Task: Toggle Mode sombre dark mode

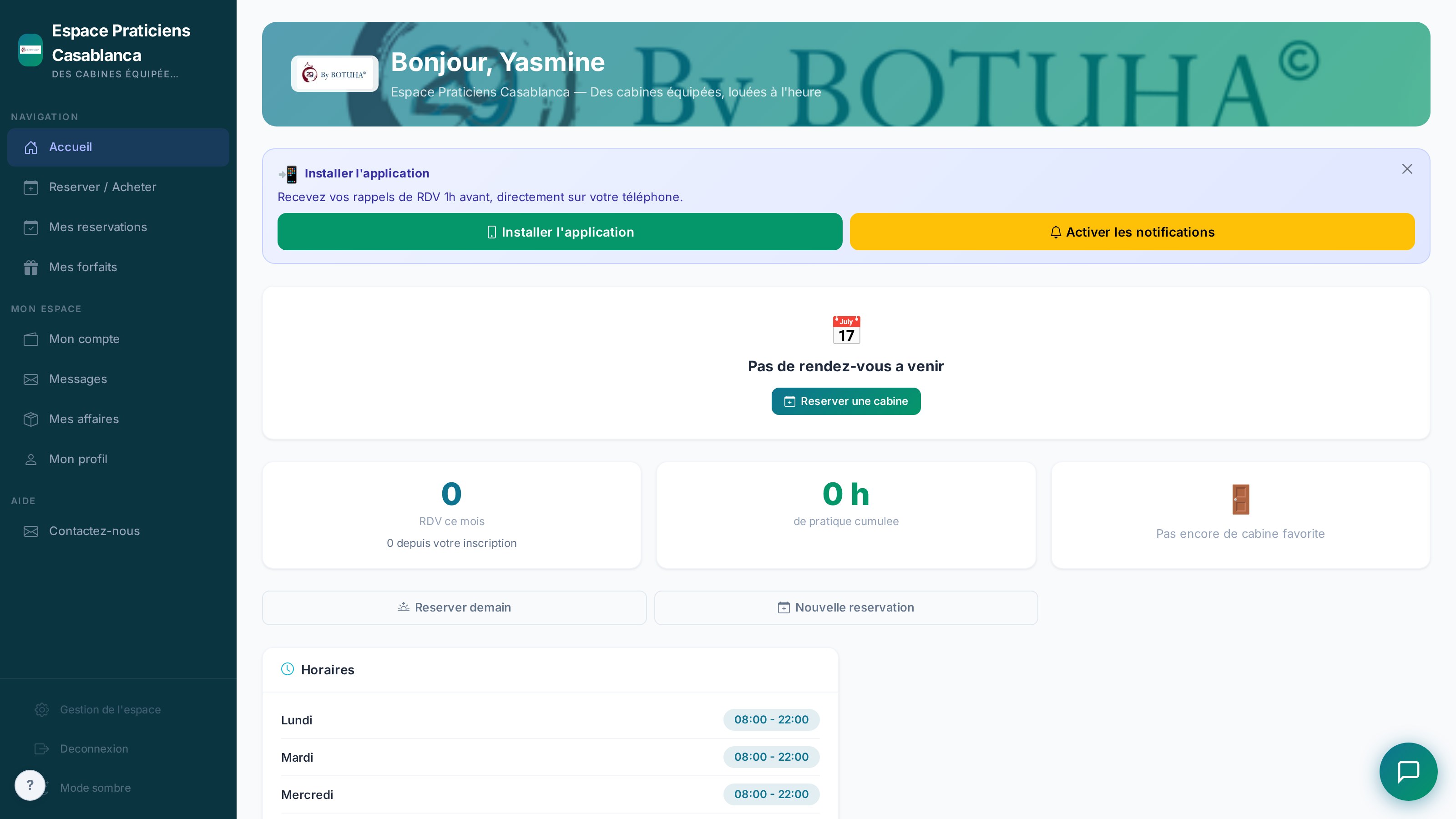Action: [x=95, y=788]
